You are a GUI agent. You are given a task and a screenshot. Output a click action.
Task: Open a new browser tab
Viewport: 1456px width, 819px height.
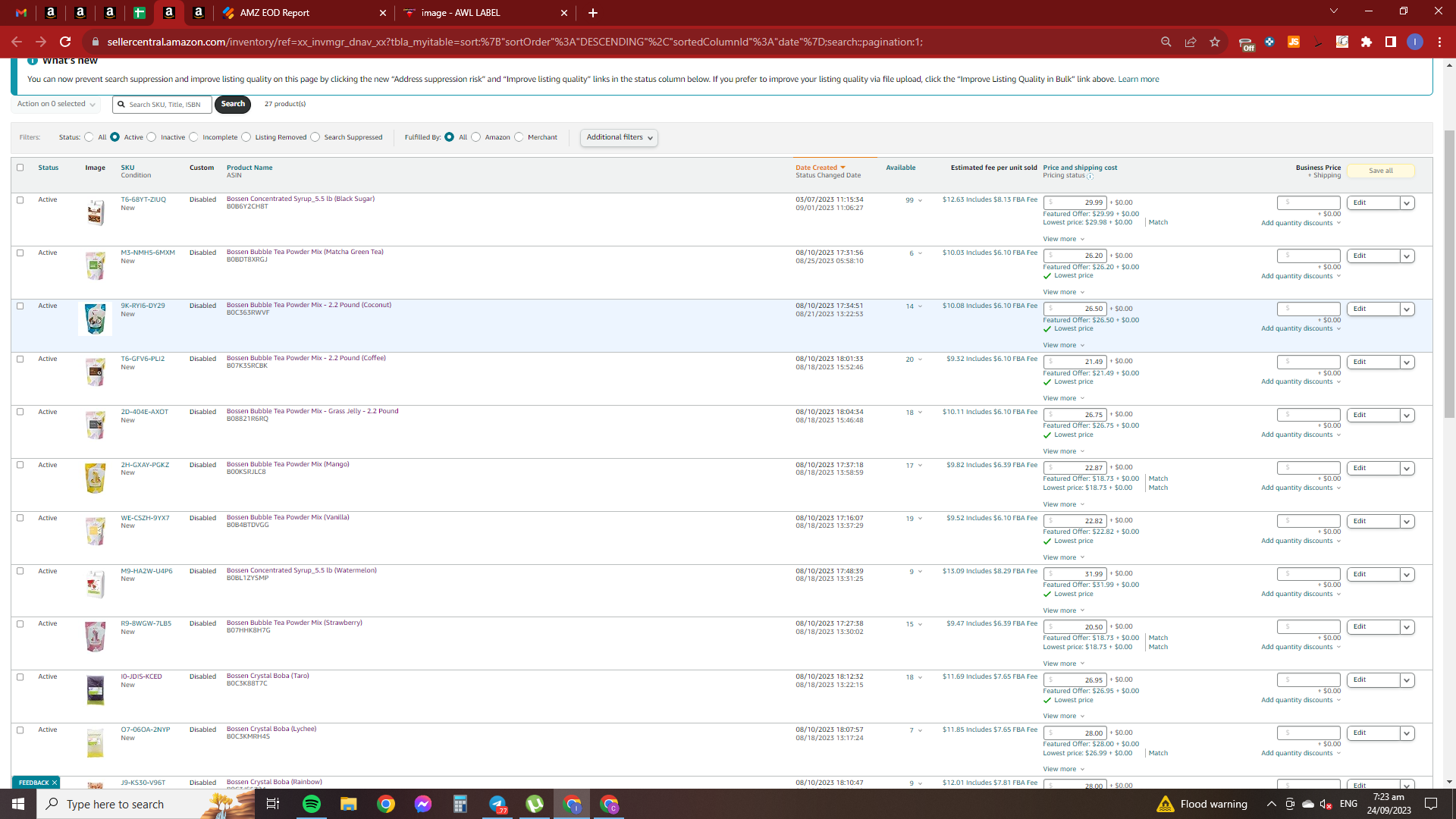(593, 13)
